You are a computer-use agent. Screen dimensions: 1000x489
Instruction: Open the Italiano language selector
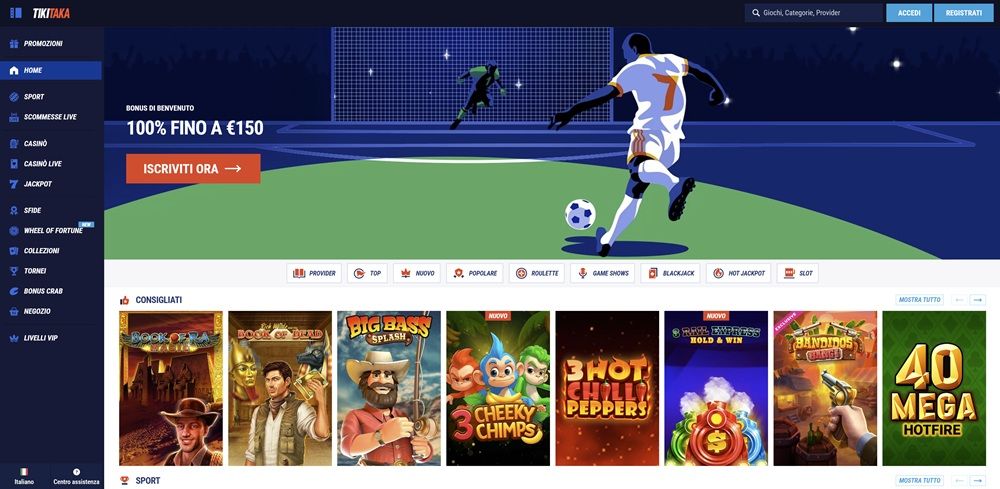click(24, 476)
